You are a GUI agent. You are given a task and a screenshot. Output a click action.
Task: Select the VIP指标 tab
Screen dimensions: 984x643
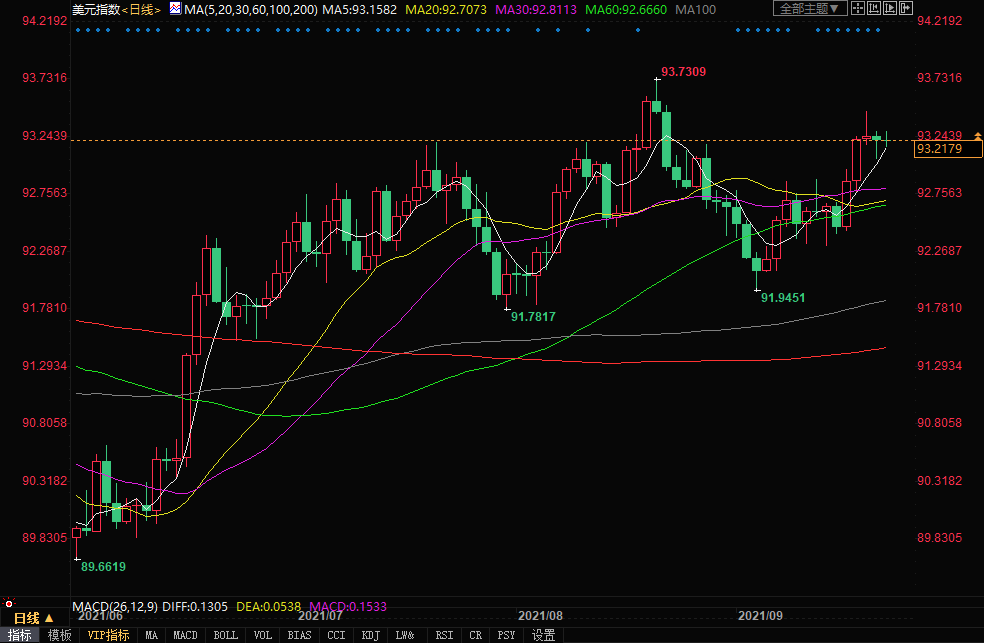click(108, 635)
